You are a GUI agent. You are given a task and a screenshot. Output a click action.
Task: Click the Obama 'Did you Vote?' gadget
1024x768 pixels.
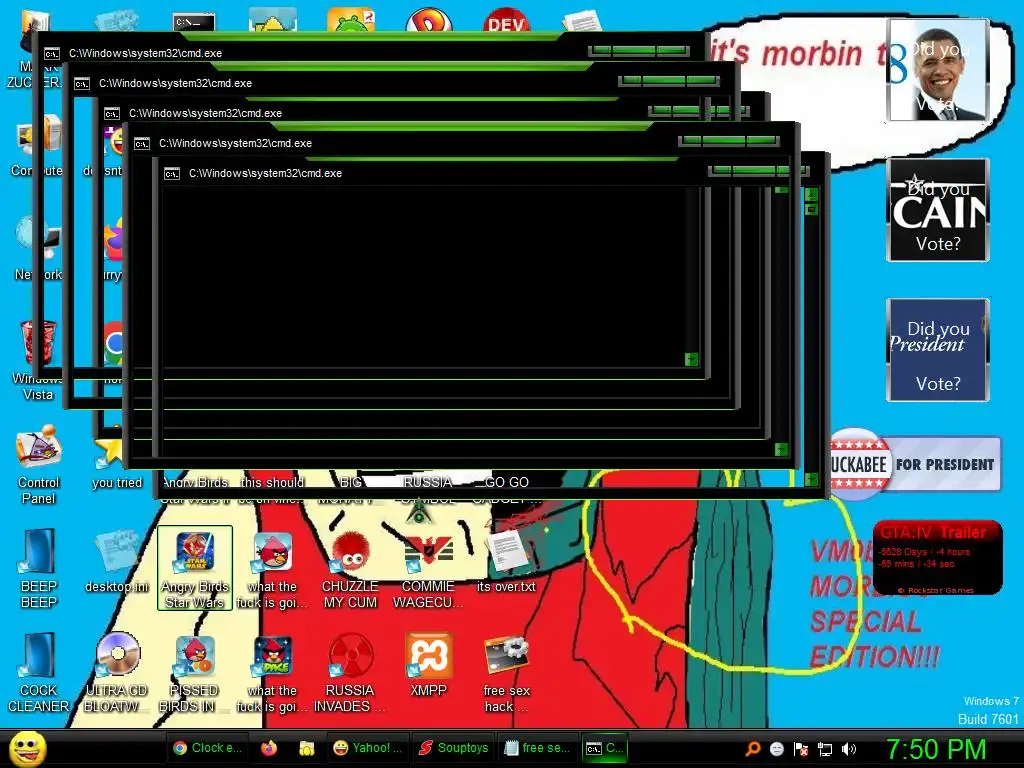tap(938, 69)
